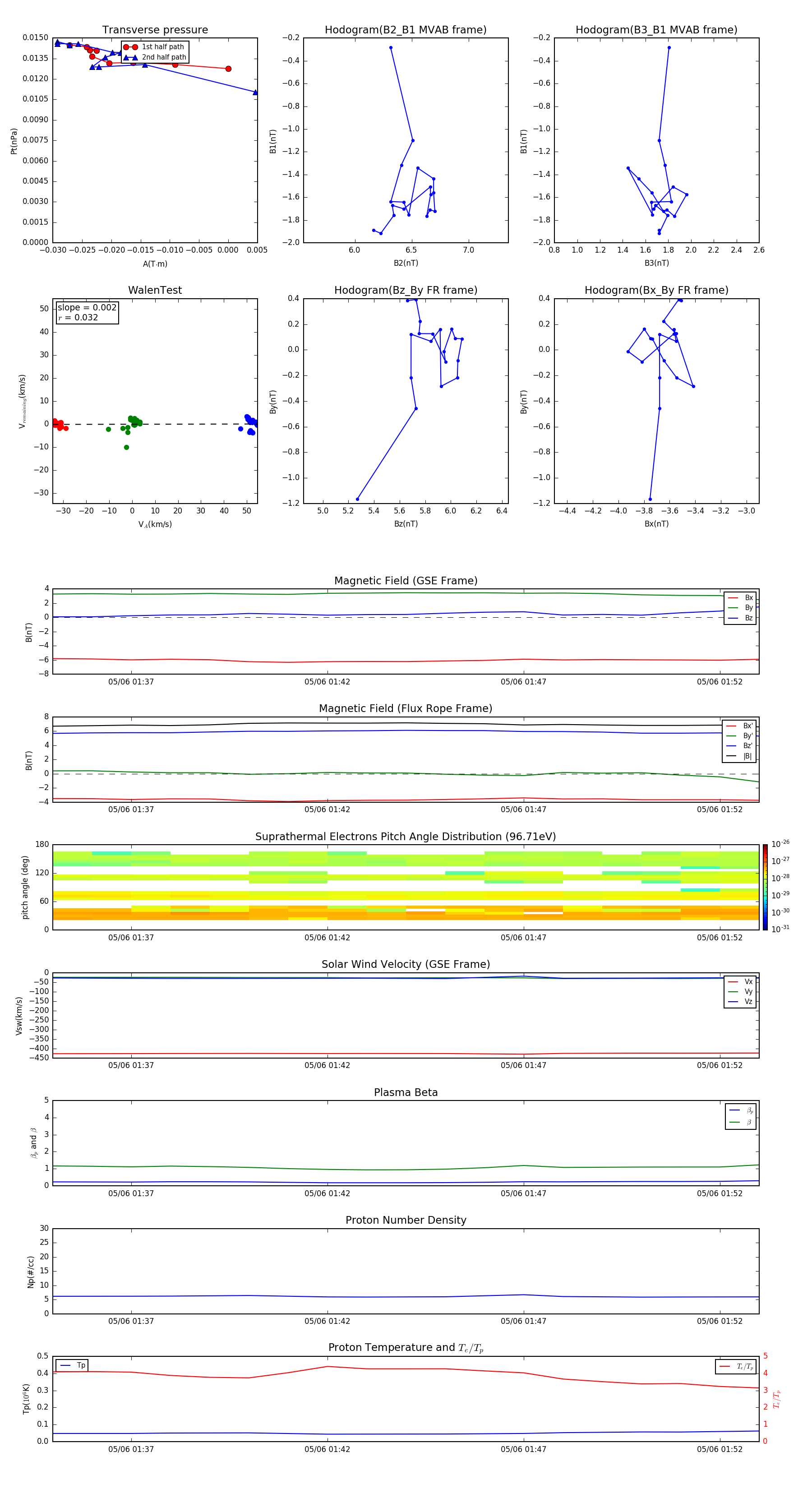Click the 'B2(nT)' x-axis label
The image size is (812, 1489).
406,263
